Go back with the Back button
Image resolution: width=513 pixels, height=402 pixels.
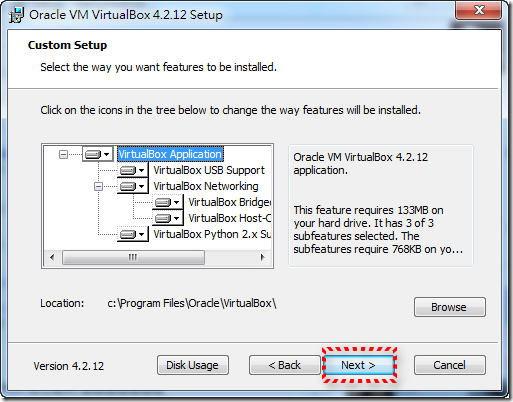[284, 365]
